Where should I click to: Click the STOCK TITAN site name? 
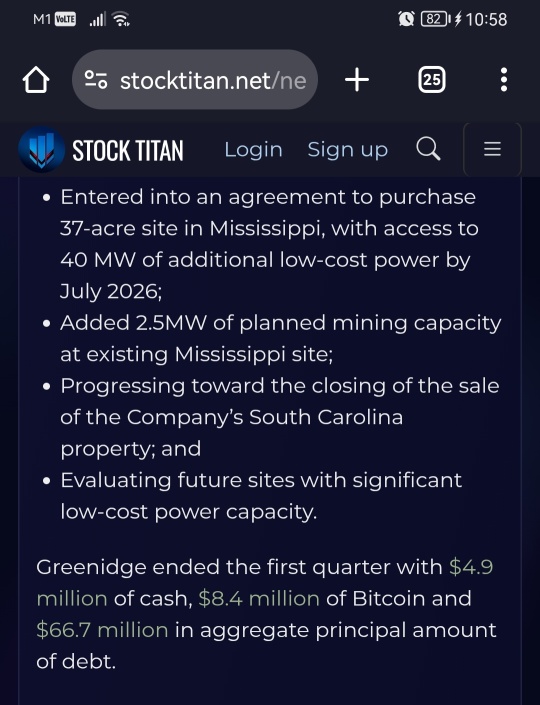128,151
